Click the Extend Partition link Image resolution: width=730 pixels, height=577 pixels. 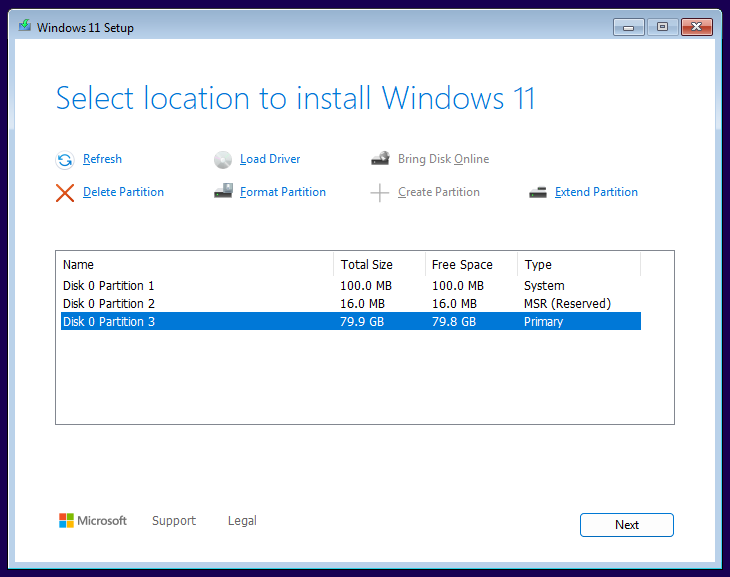pyautogui.click(x=596, y=192)
